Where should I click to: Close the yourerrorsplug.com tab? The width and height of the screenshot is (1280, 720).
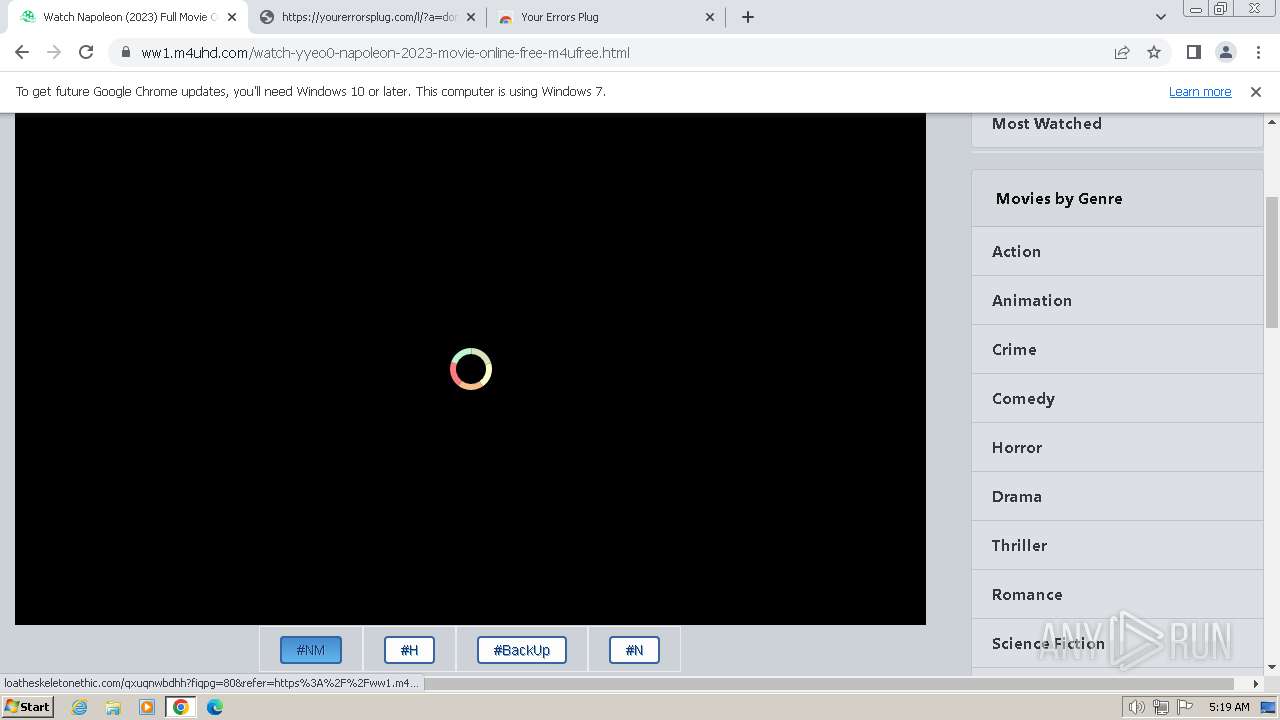471,17
